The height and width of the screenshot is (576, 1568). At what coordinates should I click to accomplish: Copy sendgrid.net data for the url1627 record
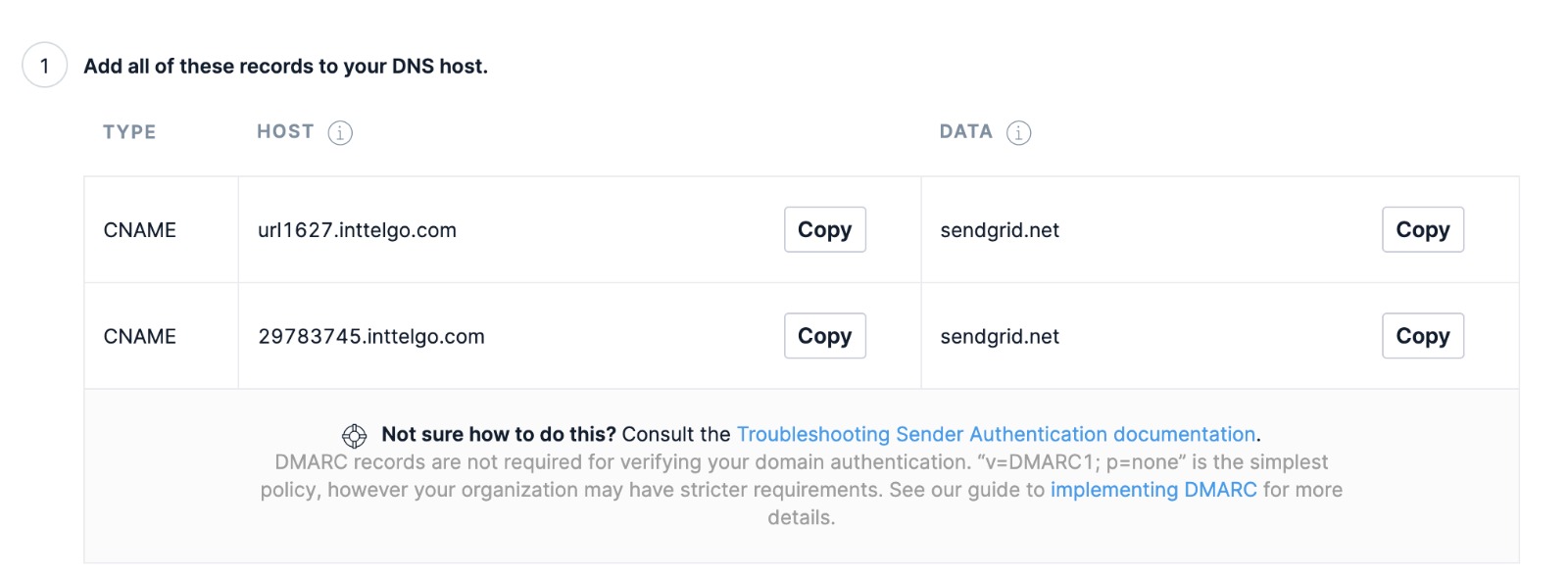pyautogui.click(x=1422, y=229)
